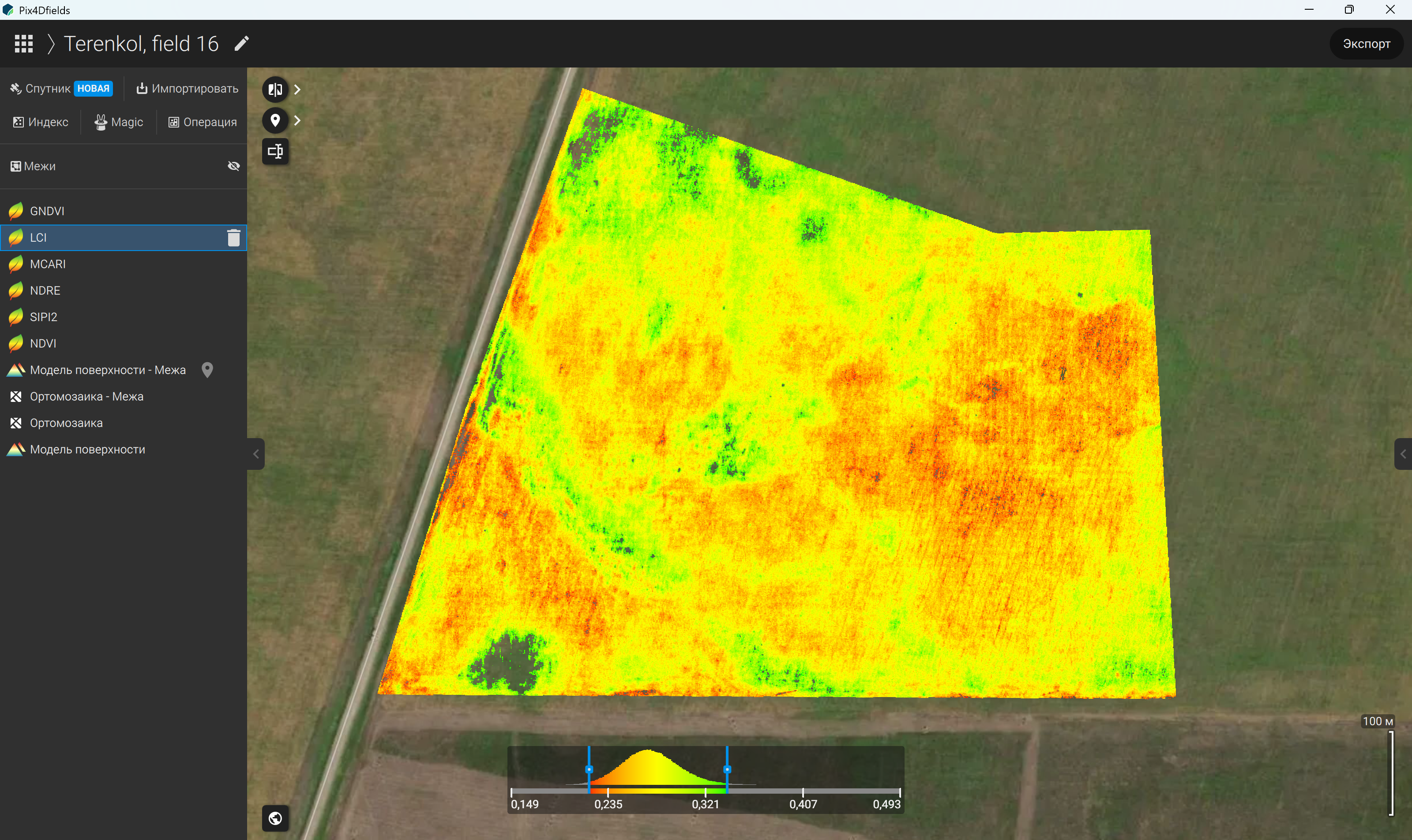Image resolution: width=1412 pixels, height=840 pixels.
Task: Select the SIPI2 layer name
Action: click(44, 317)
